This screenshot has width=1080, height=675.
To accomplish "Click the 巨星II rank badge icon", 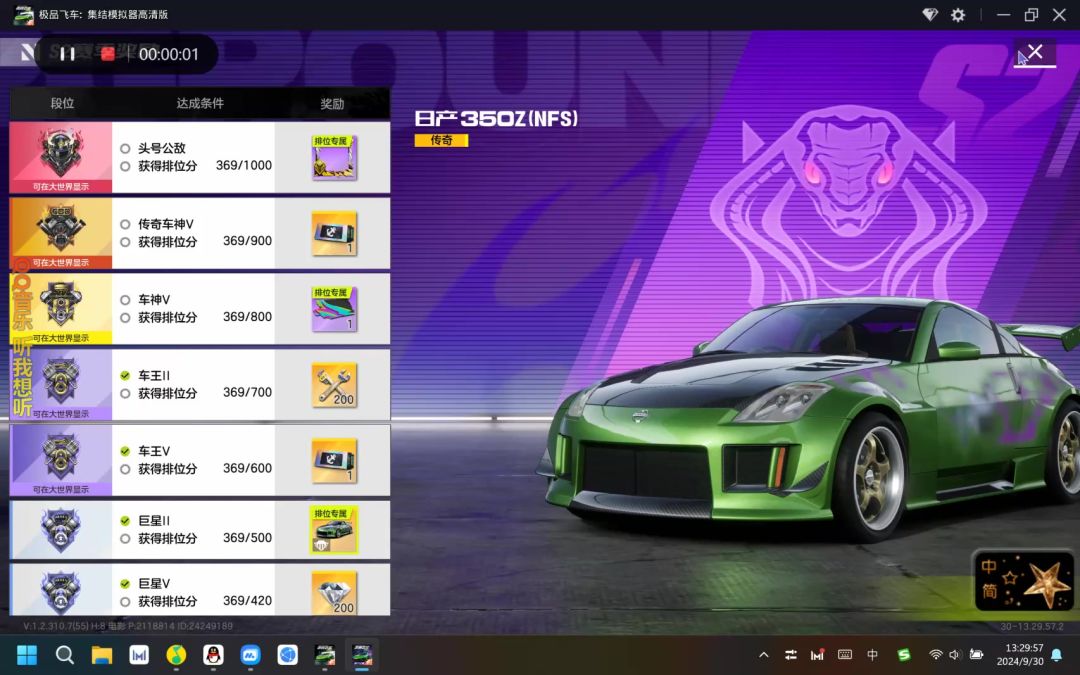I will [61, 530].
